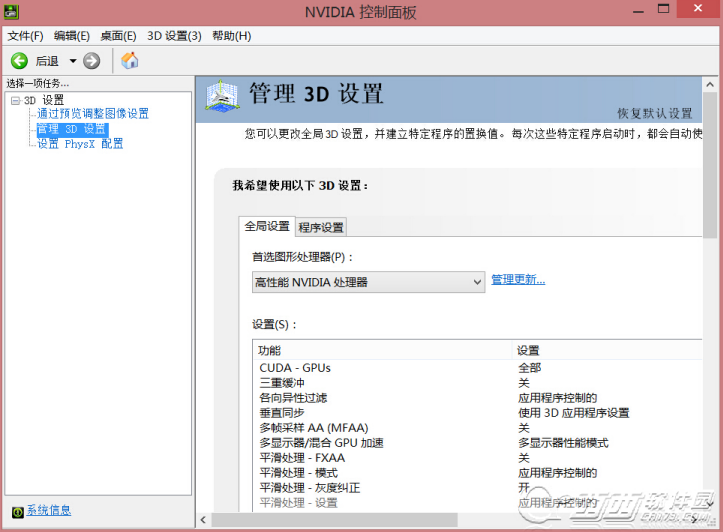Switch to the 程序设置 tab
This screenshot has width=723, height=532.
321,227
